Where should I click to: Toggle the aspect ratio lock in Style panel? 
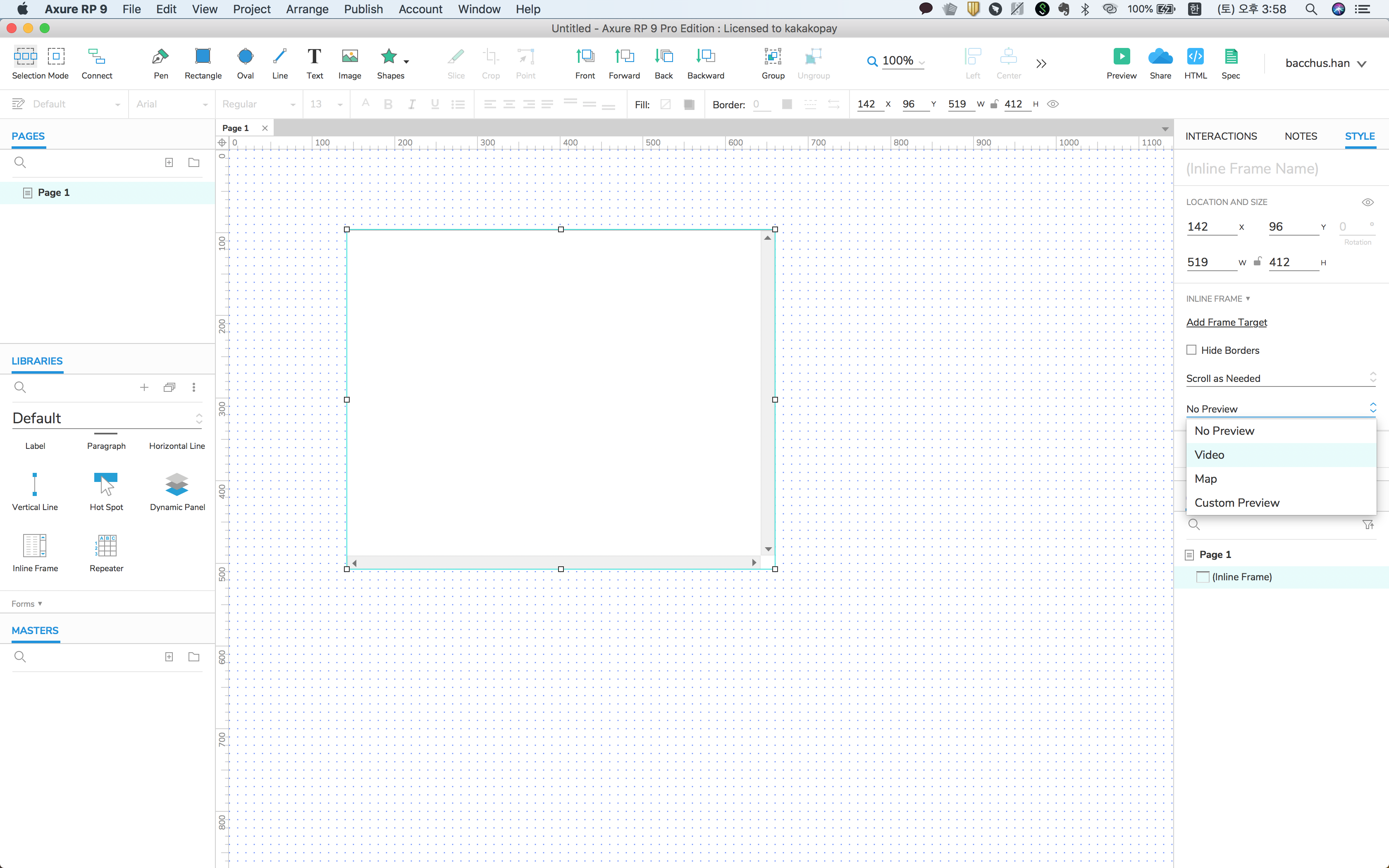pos(1257,262)
